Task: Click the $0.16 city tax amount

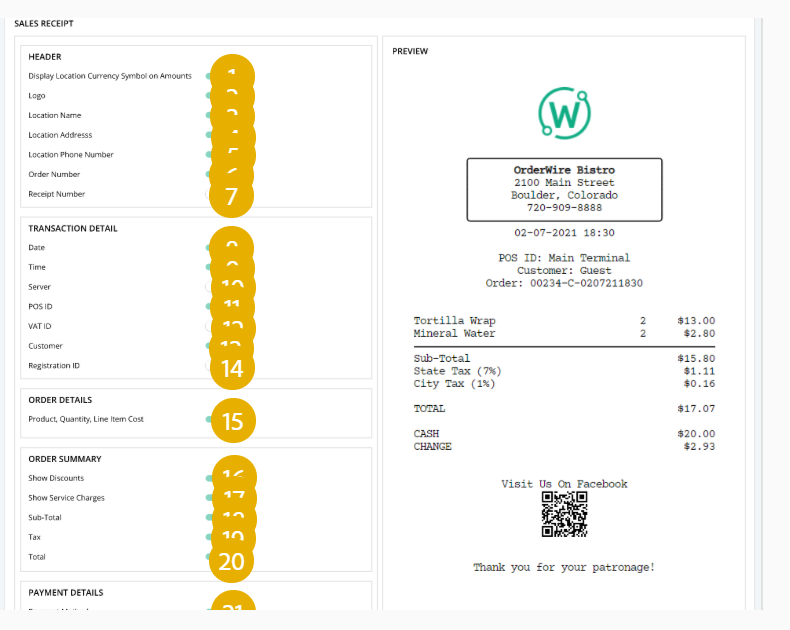Action: click(x=699, y=384)
